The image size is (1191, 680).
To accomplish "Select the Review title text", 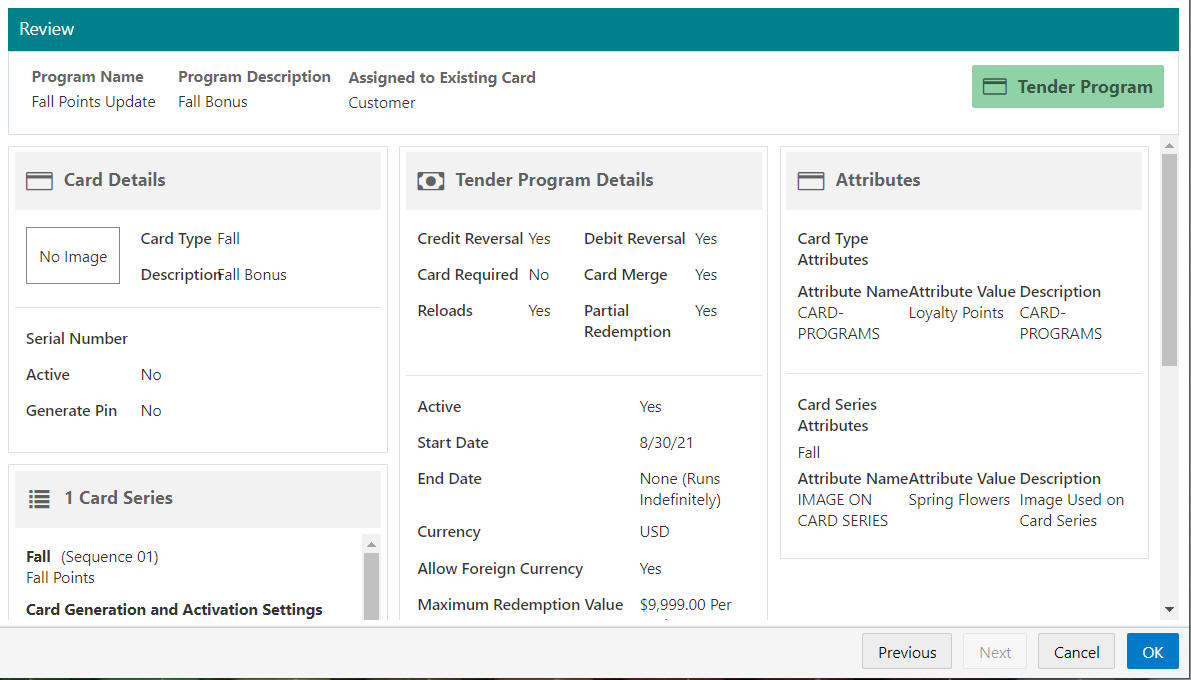I will tap(46, 29).
